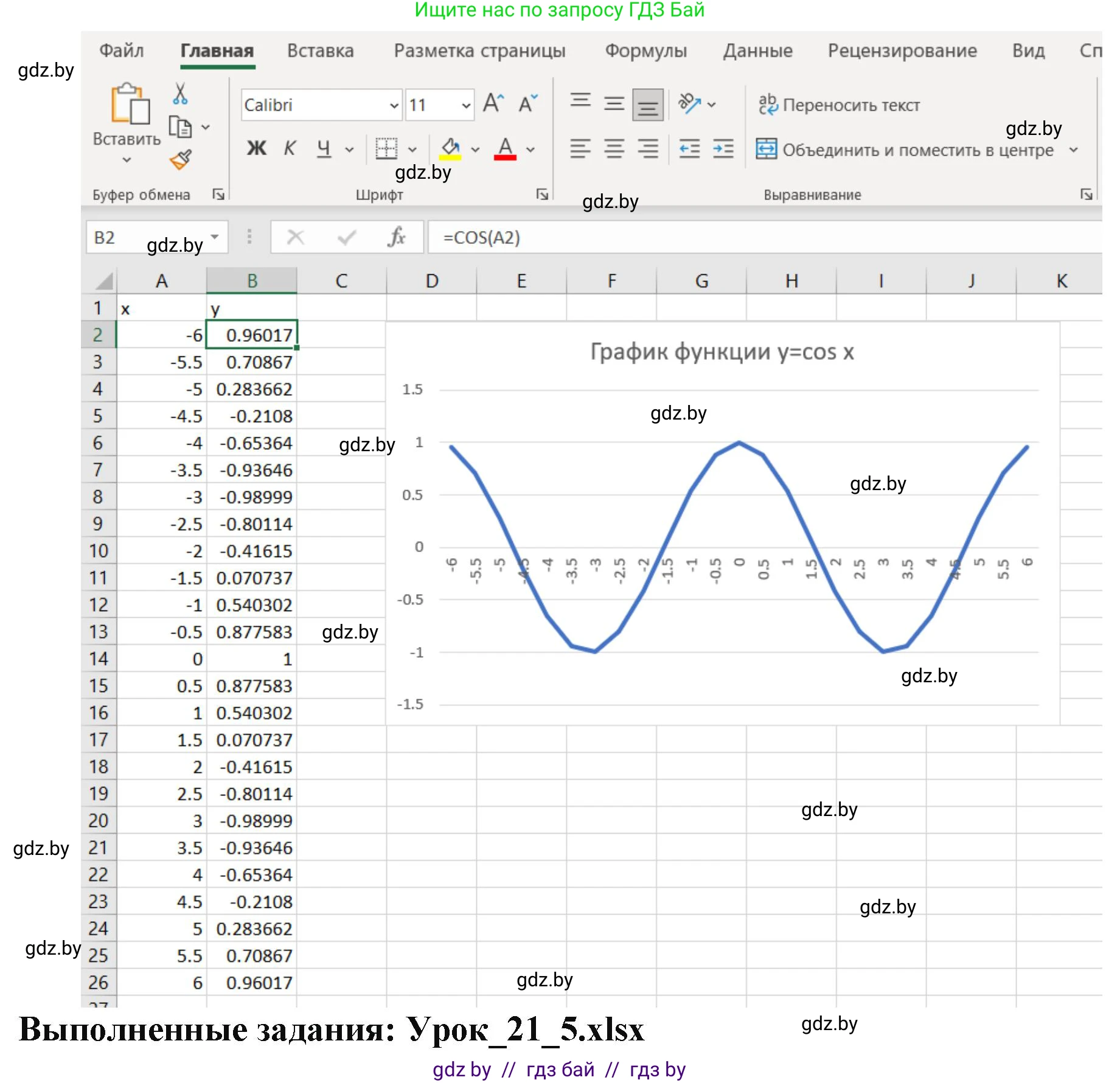Toggle bottom vertical alignment button
The image size is (1120, 1083).
click(647, 105)
